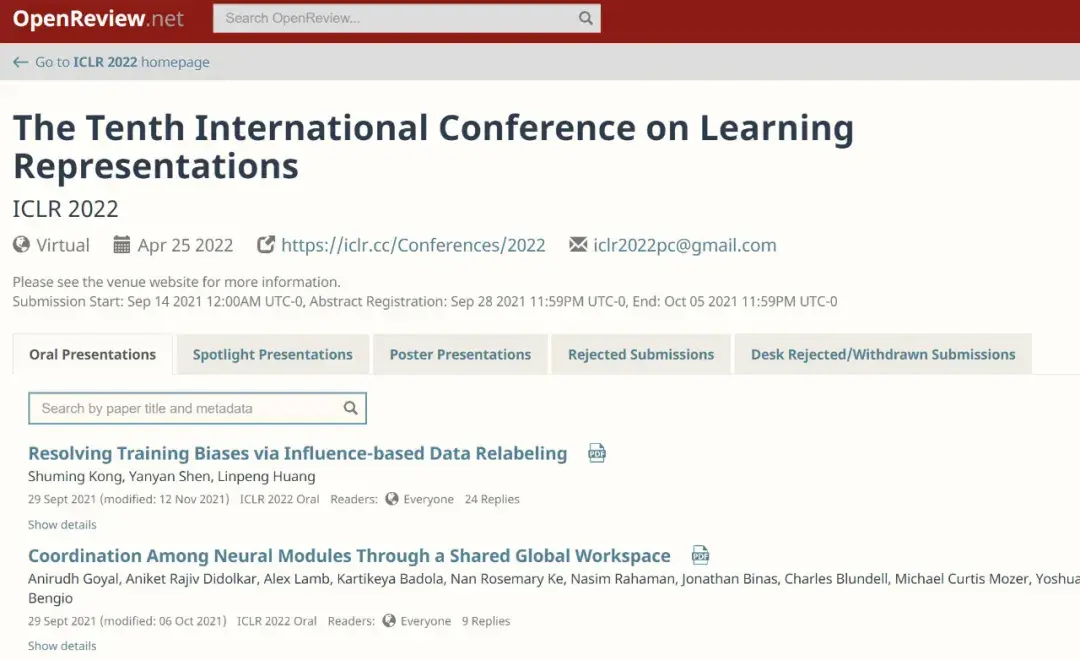The height and width of the screenshot is (660, 1080).
Task: Click the back arrow to ICLR 2022 homepage
Action: coord(20,62)
